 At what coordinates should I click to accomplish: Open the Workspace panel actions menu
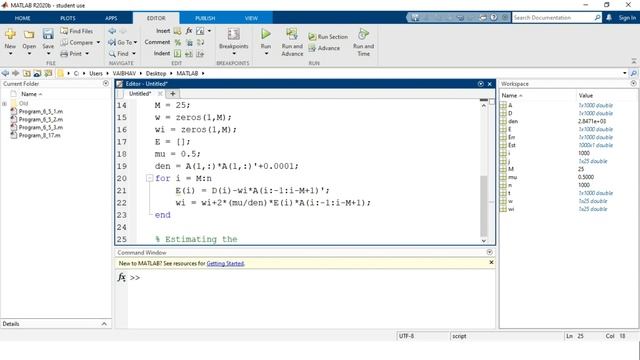pos(633,83)
